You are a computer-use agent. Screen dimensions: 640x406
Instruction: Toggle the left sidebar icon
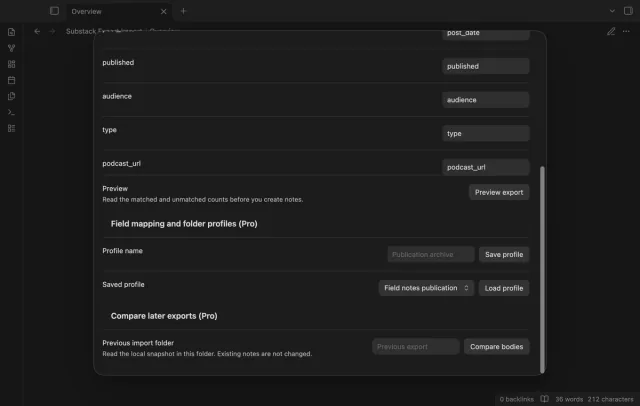[54, 11]
